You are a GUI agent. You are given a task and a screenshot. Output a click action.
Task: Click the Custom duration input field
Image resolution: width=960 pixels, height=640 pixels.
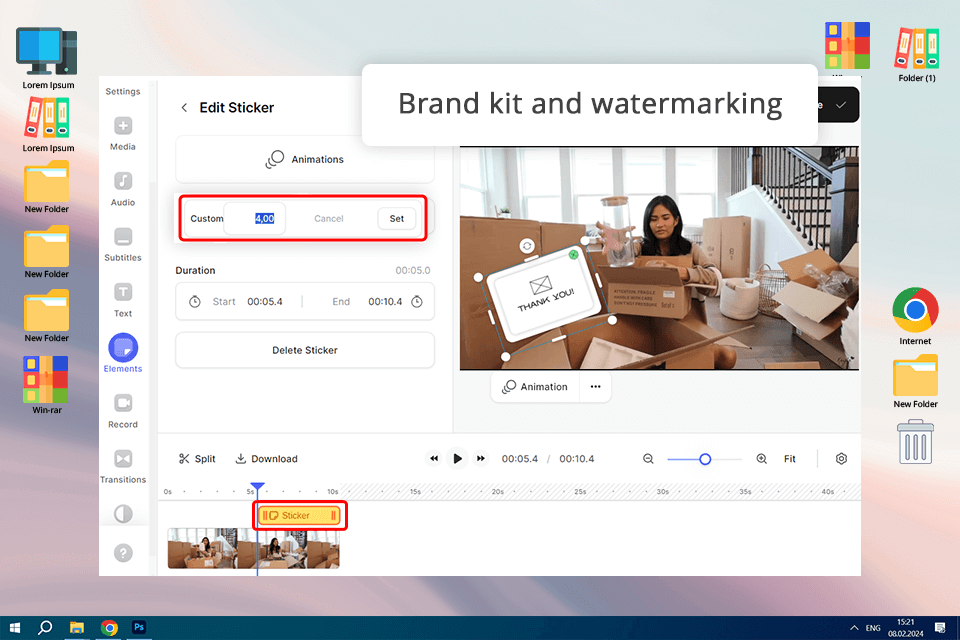point(255,219)
